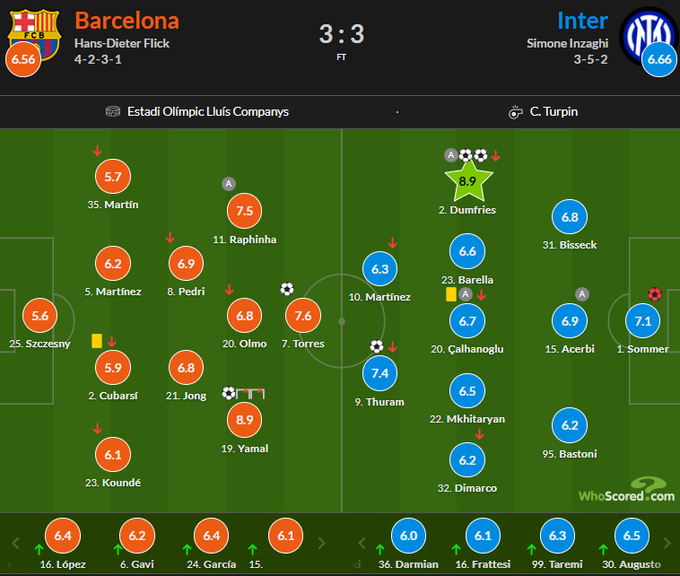Screen dimensions: 680x576
Task: Click the WhoScored.com logo
Action: 626,494
